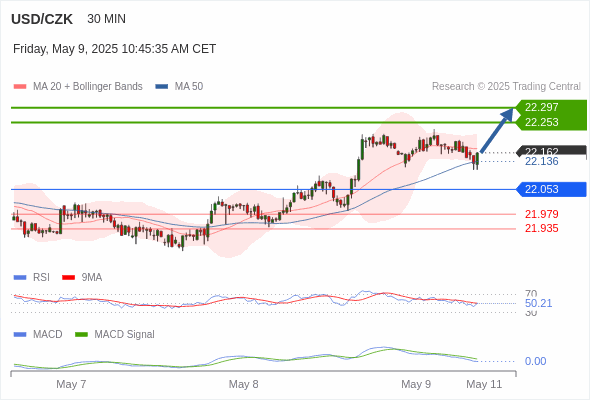Click the May 11 date axis marker

point(484,384)
